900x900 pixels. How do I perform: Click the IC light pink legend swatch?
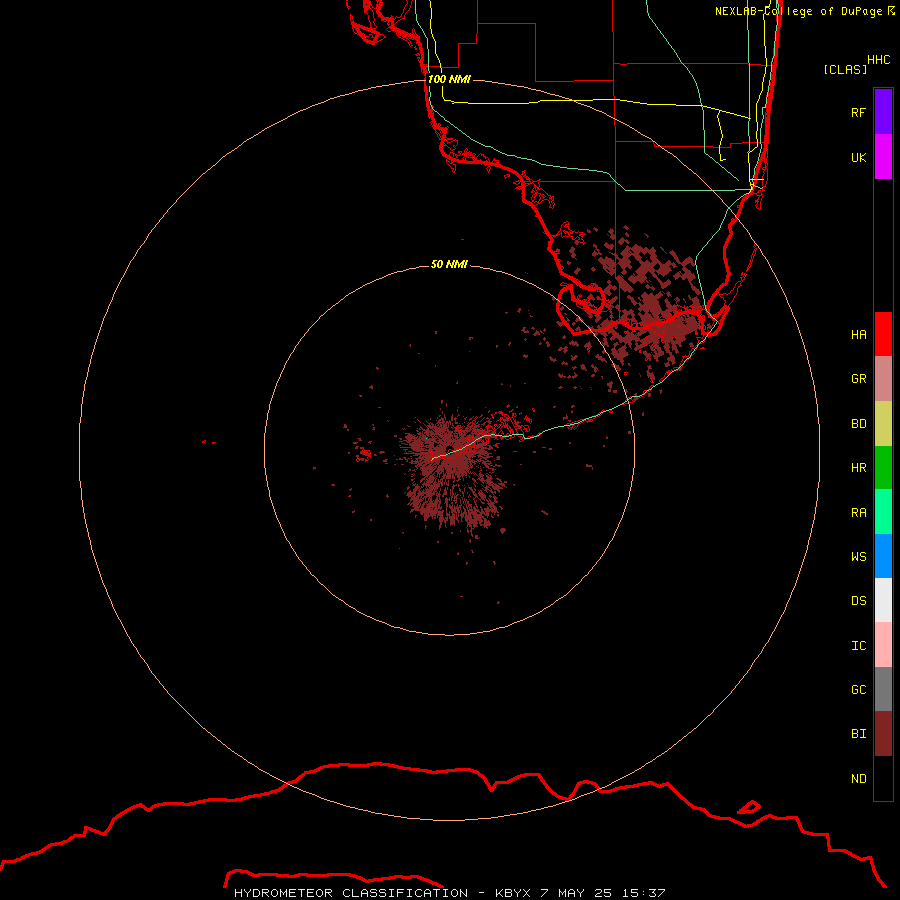(883, 645)
